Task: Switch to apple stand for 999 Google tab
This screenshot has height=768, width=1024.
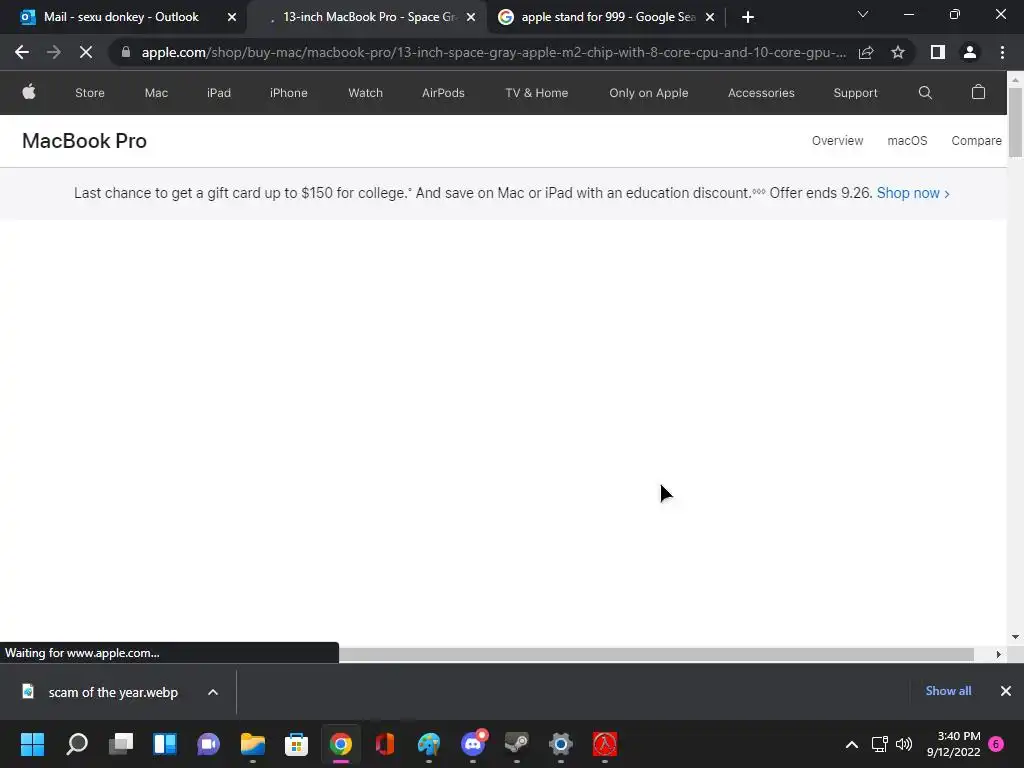Action: click(x=607, y=17)
